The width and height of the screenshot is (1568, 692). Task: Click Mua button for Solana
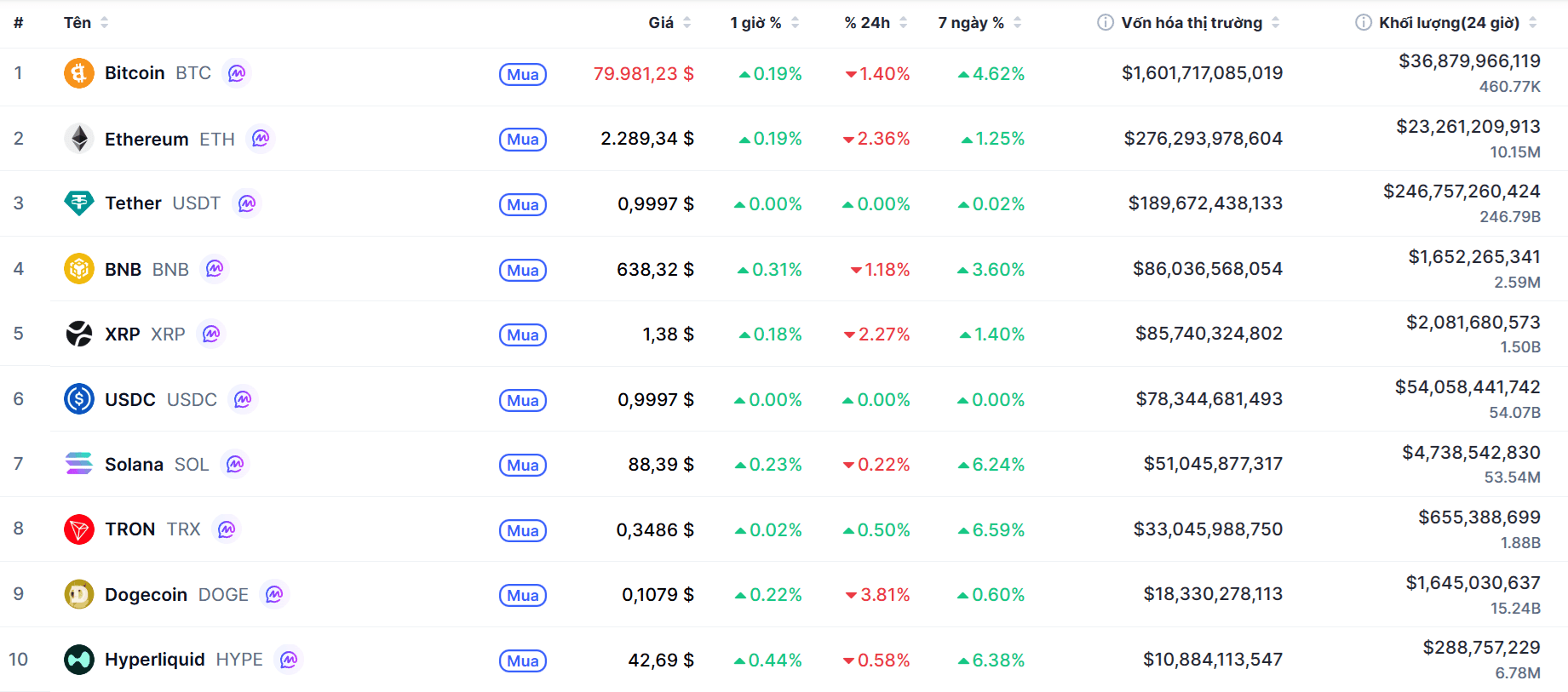[523, 465]
